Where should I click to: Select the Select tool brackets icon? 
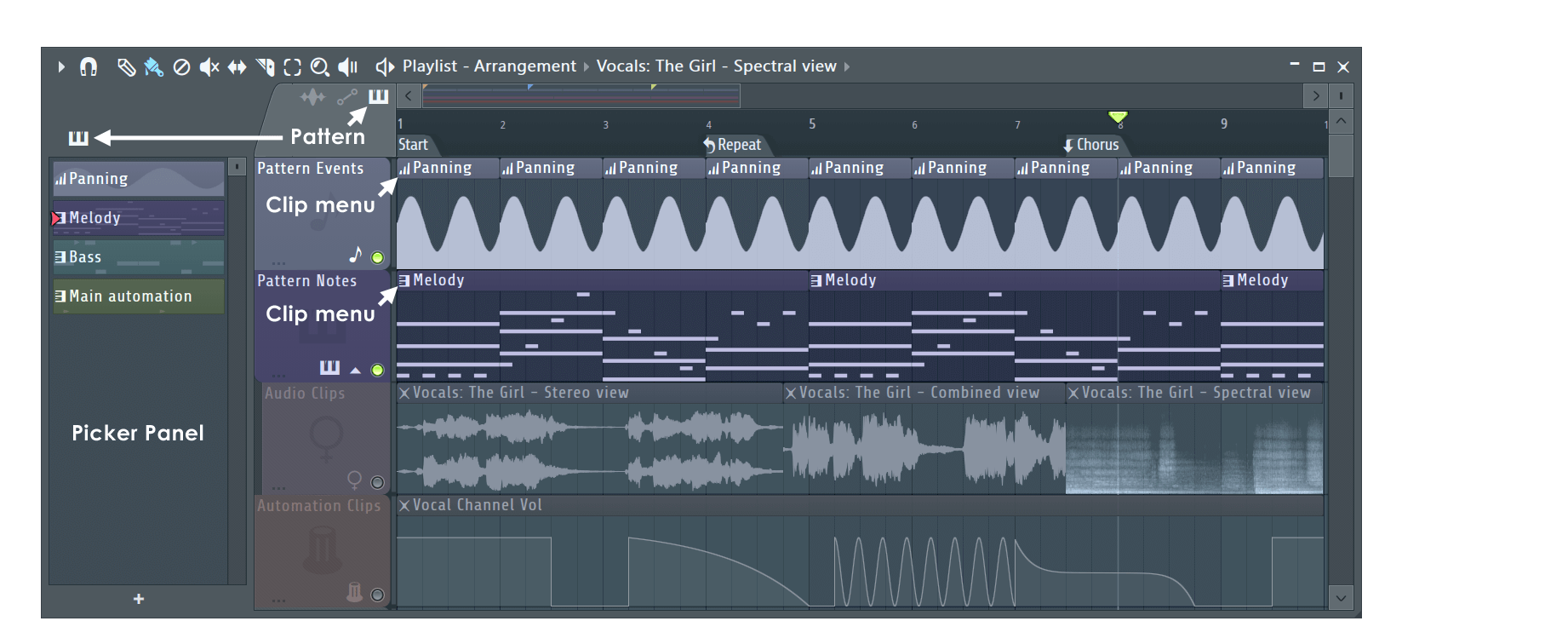293,66
